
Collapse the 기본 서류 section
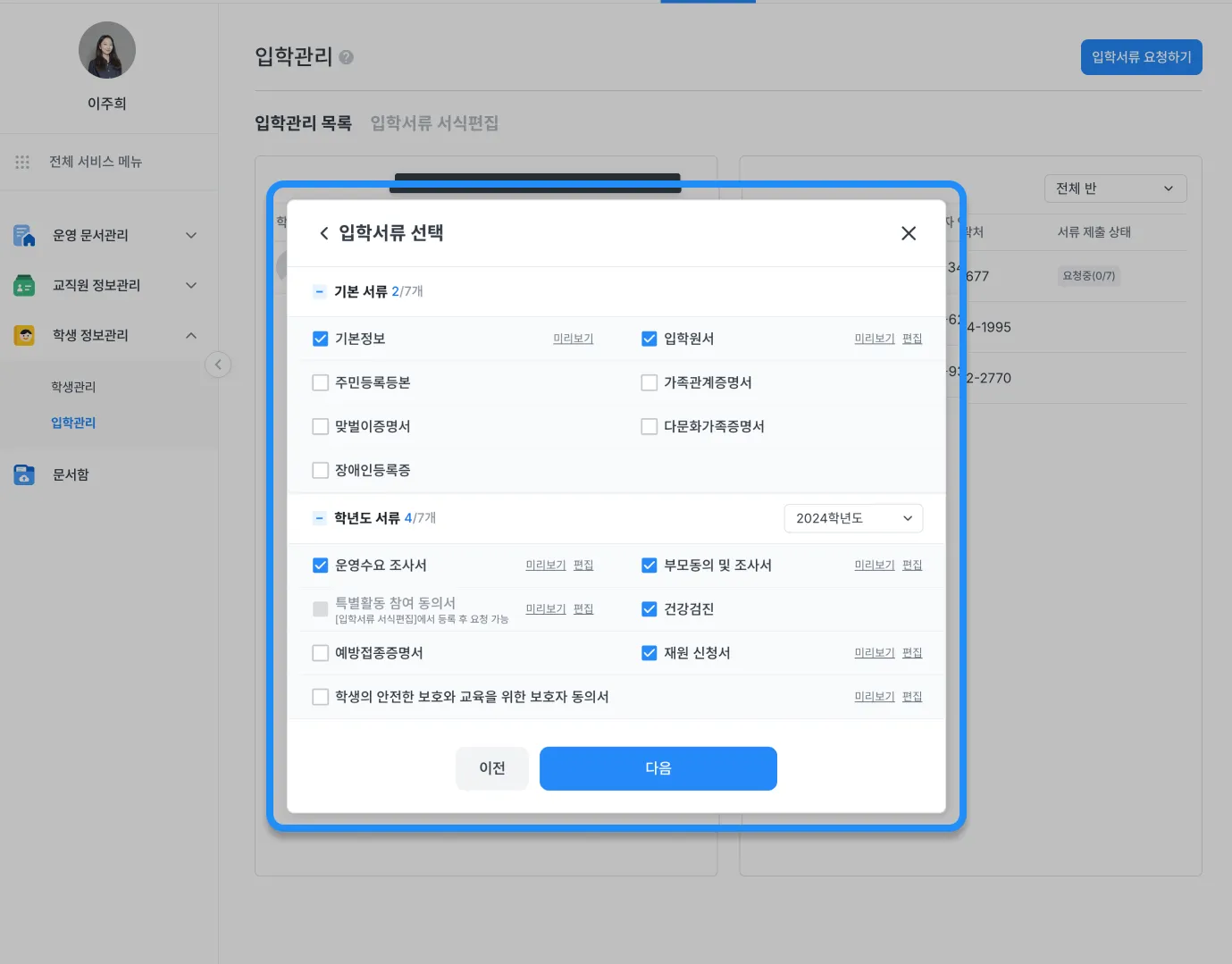[319, 291]
